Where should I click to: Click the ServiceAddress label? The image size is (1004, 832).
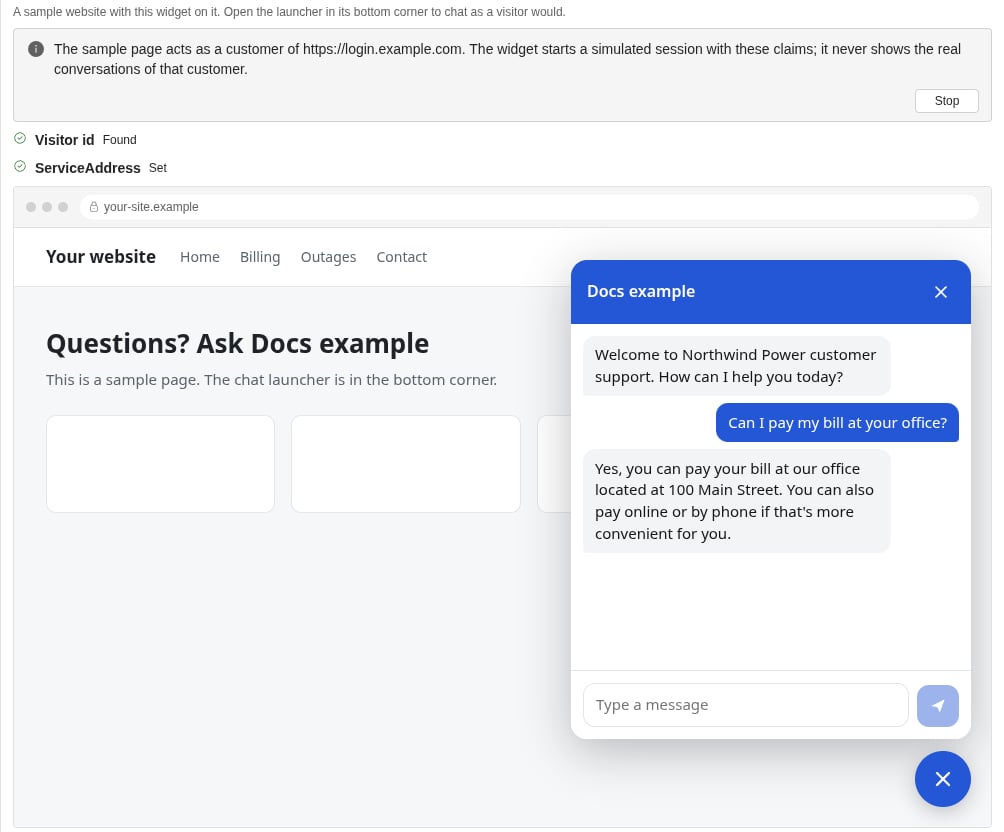[88, 168]
